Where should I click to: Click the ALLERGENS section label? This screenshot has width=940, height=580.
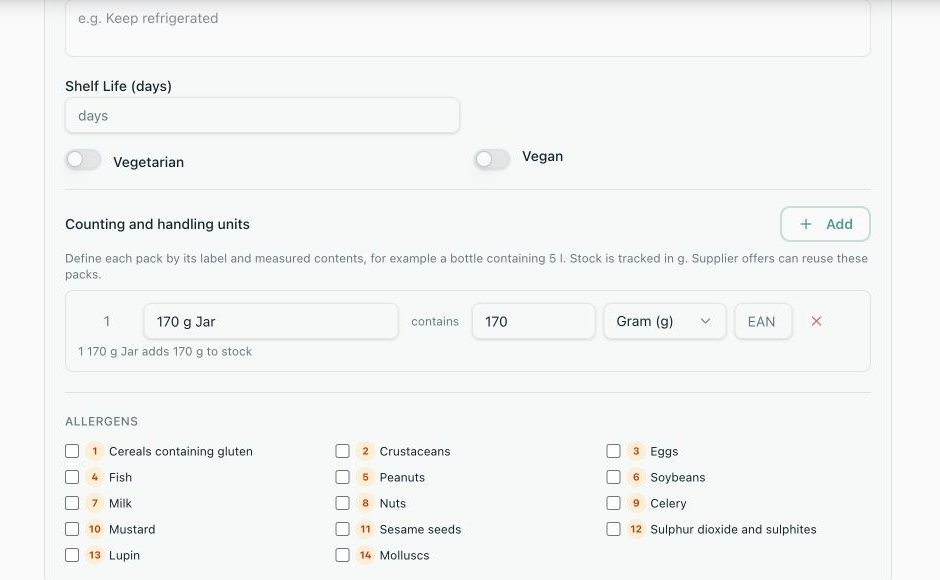(101, 422)
